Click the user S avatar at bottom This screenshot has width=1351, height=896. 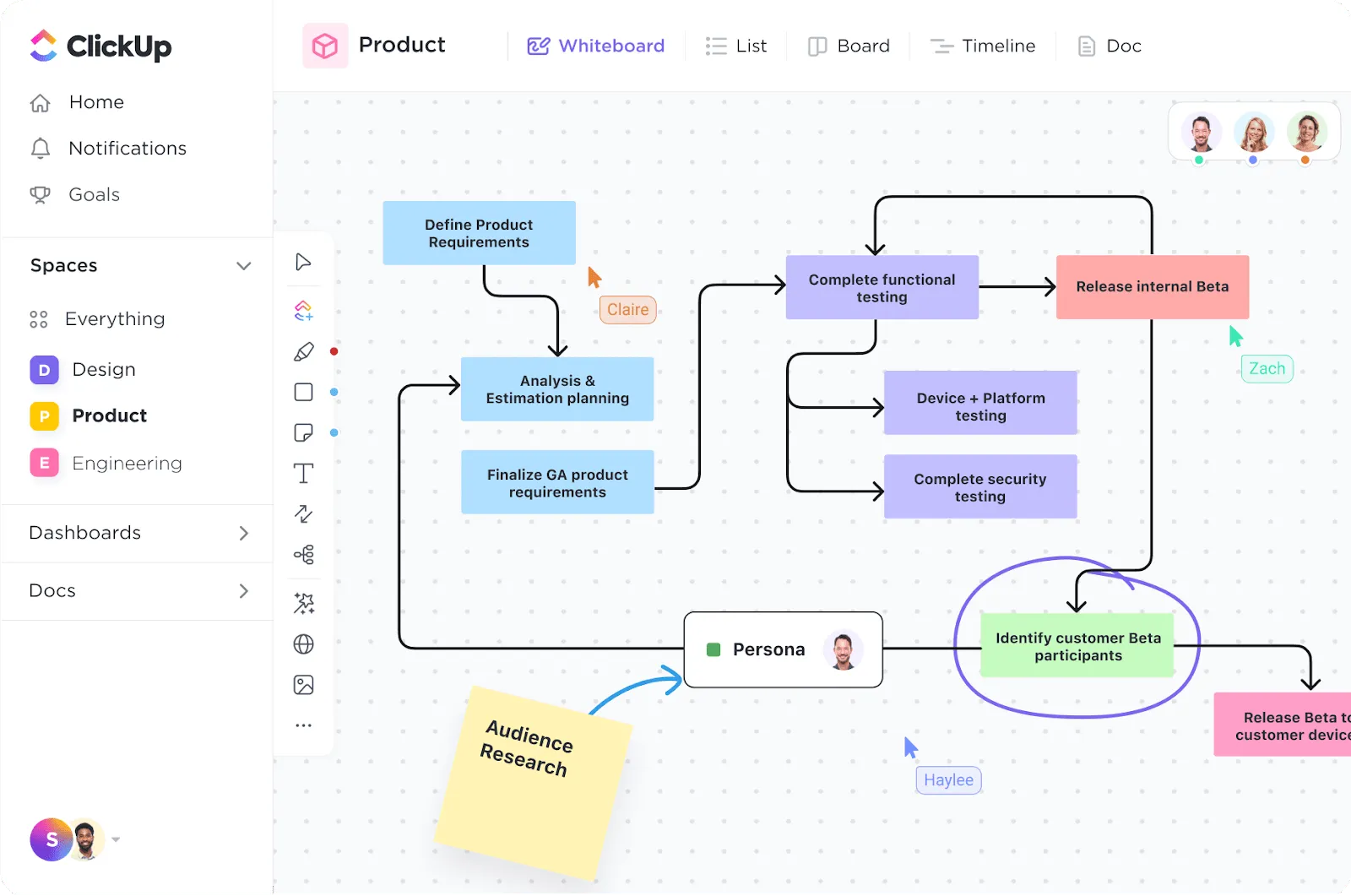[52, 839]
